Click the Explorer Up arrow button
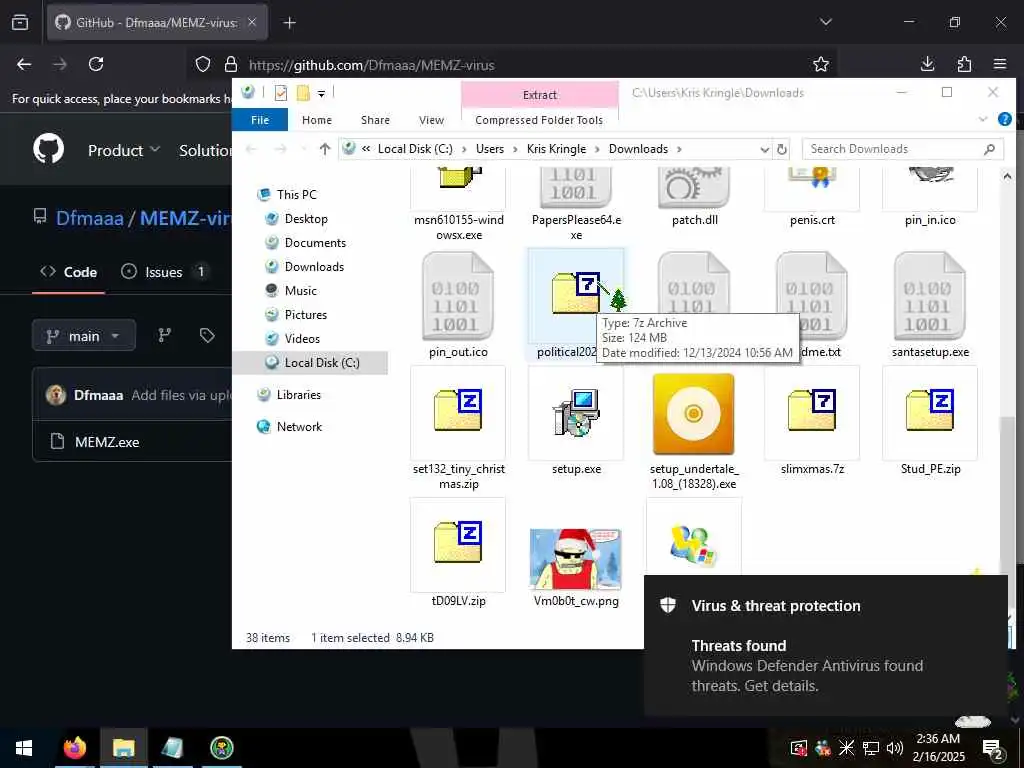 (x=325, y=149)
